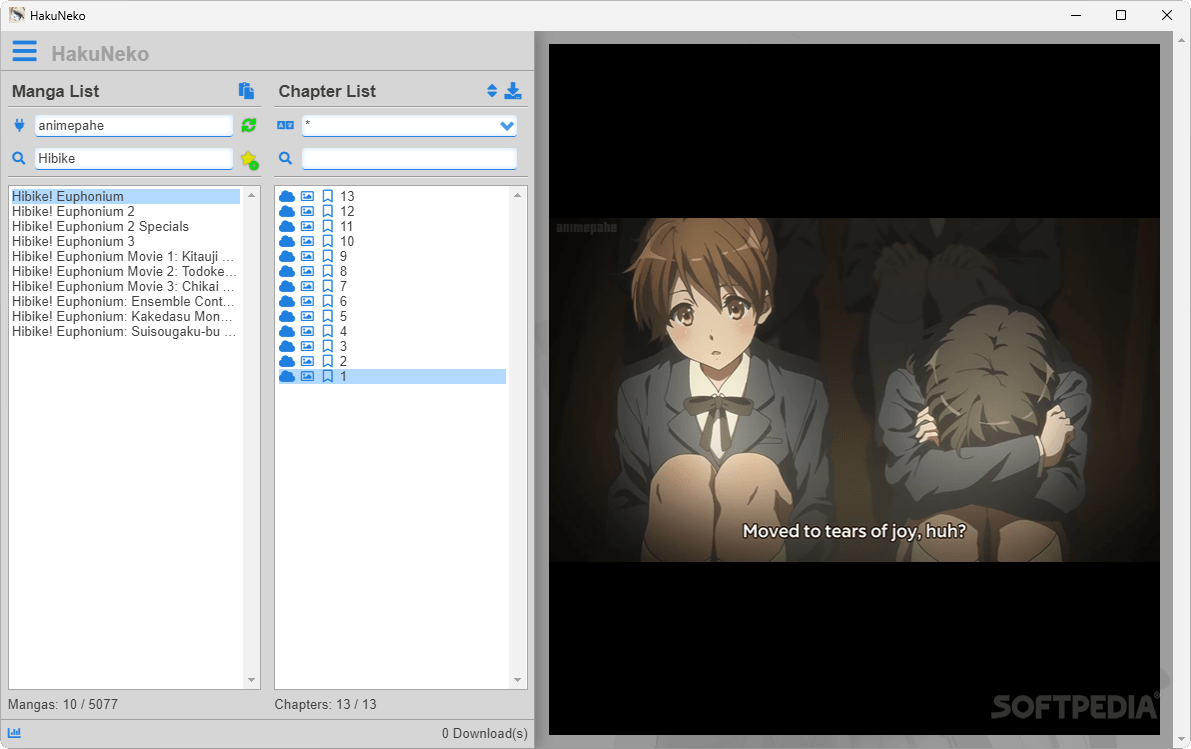Click the connector plug icon
The image size is (1191, 749).
tap(20, 125)
